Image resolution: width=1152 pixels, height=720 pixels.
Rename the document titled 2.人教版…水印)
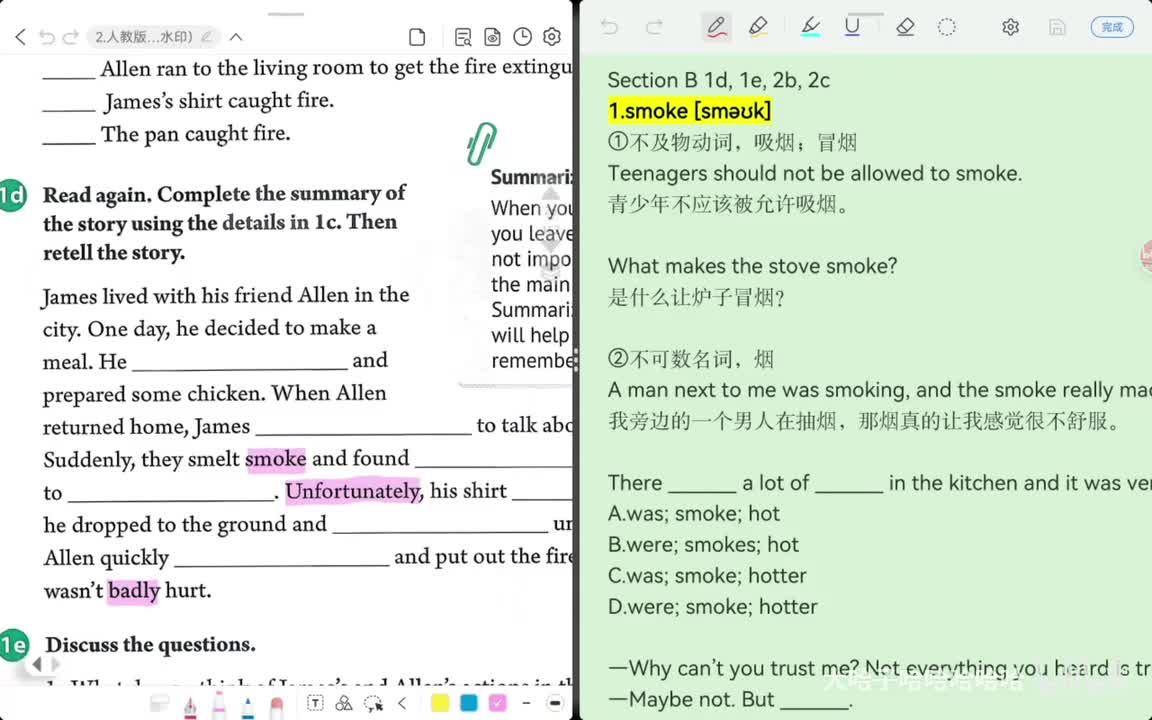pos(153,37)
